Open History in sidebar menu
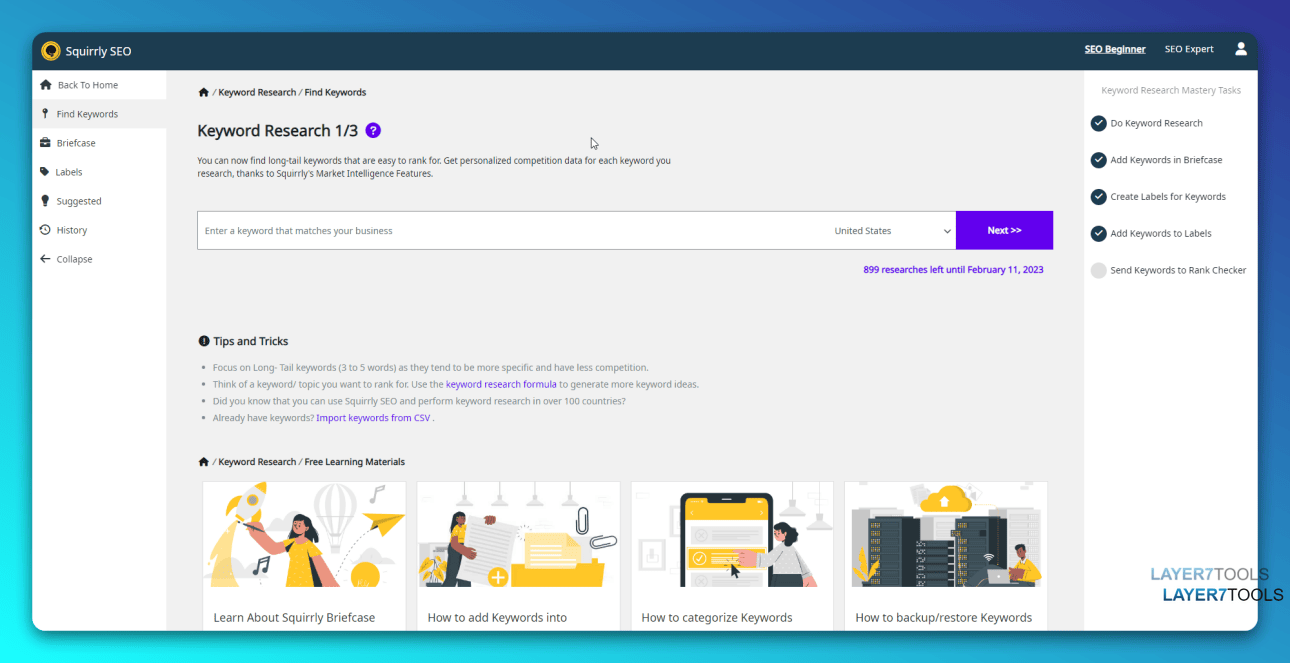1290x663 pixels. [x=99, y=230]
